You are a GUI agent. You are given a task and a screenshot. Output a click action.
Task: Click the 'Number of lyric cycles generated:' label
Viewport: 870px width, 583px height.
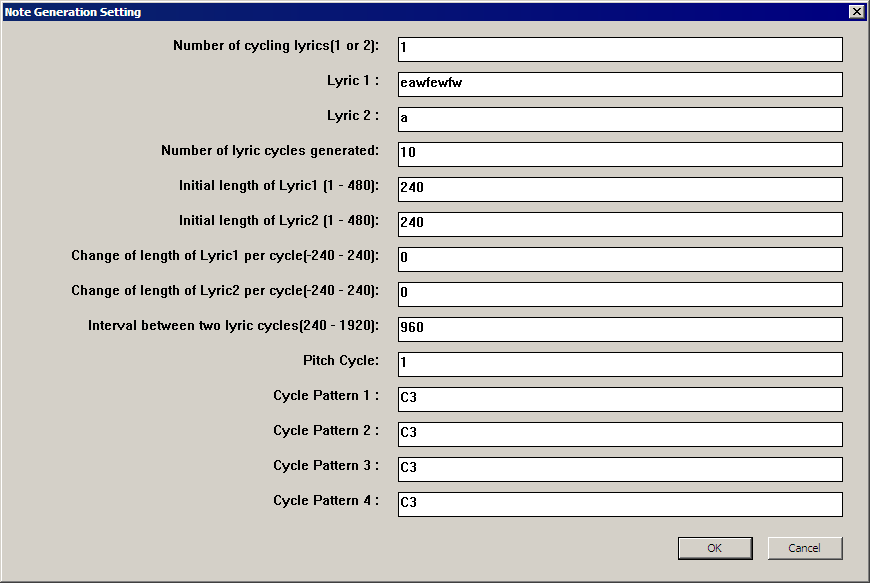point(270,150)
